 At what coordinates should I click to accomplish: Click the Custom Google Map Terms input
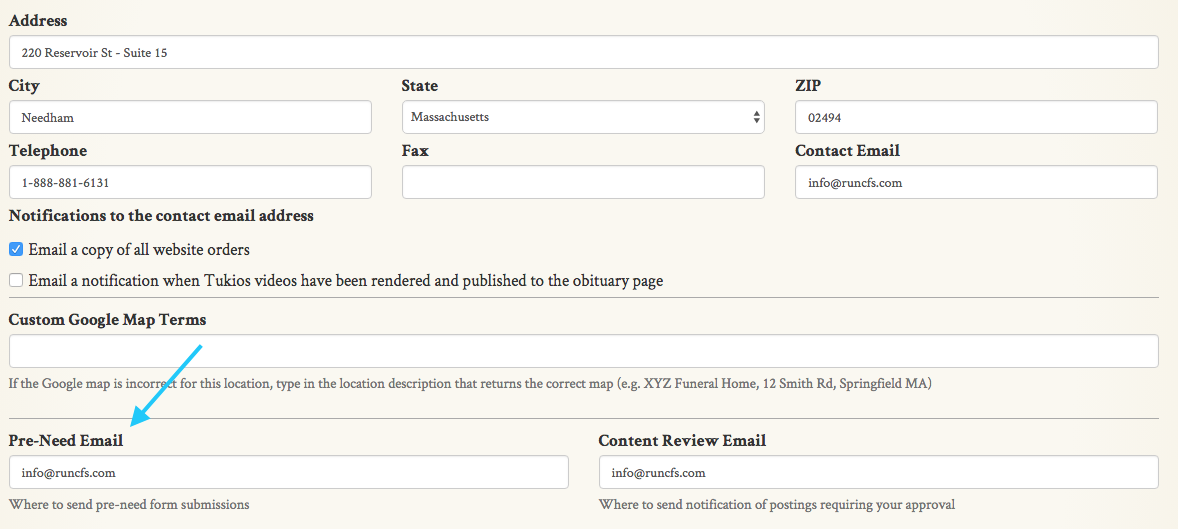point(583,351)
